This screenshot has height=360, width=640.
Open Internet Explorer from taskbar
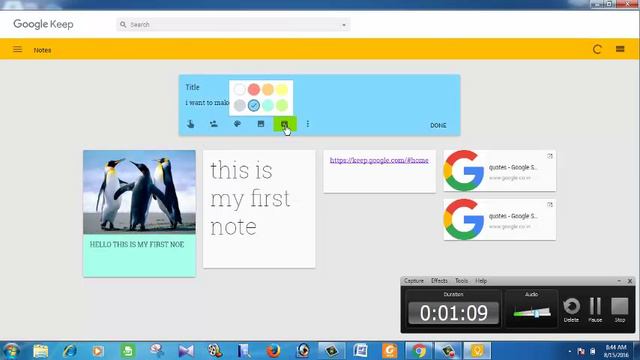69,351
